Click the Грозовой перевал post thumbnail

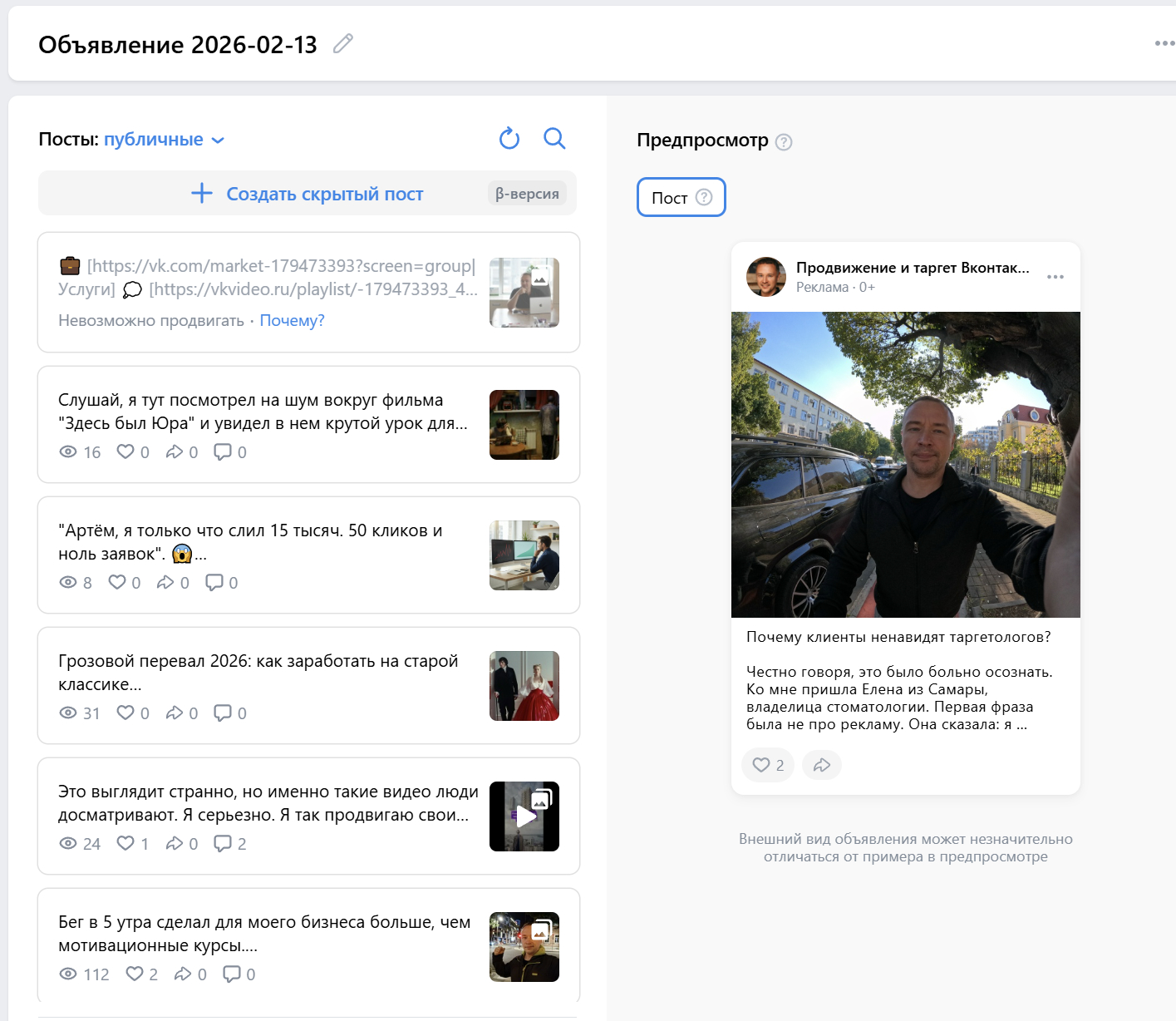(524, 686)
